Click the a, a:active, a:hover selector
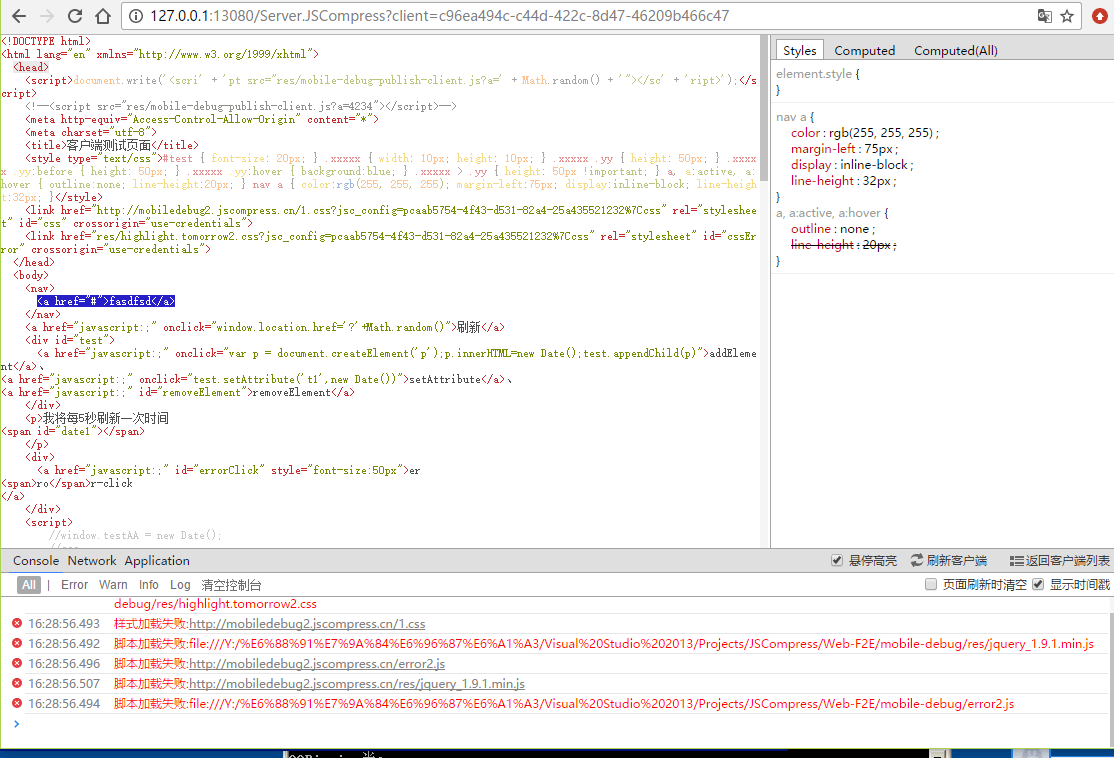Image resolution: width=1114 pixels, height=758 pixels. pos(832,213)
